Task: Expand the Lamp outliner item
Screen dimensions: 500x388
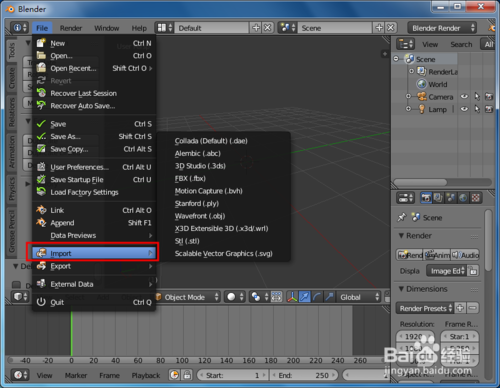Action: pos(408,109)
